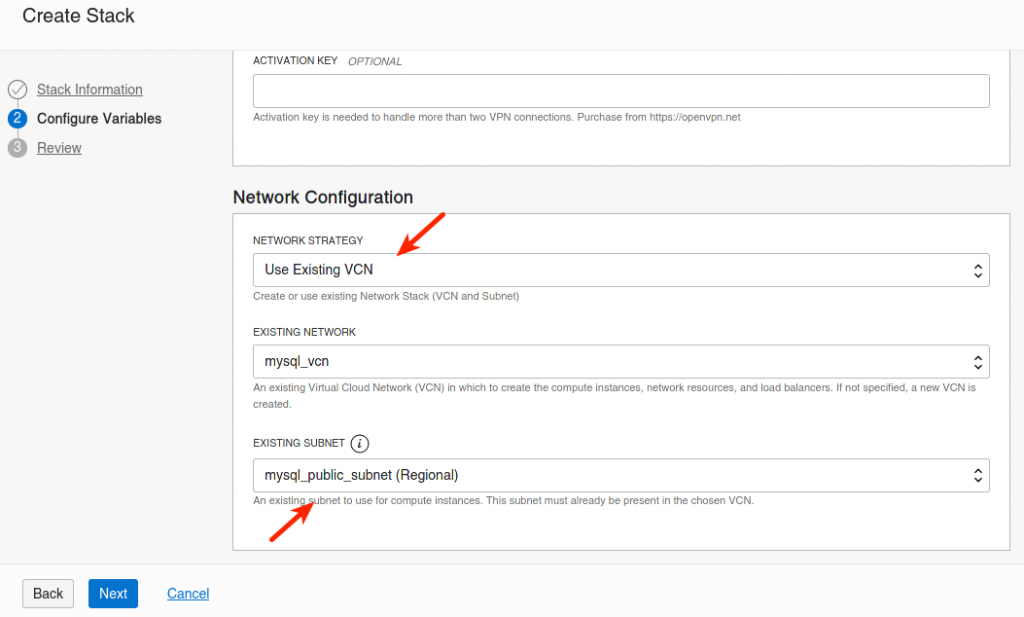Show info tooltip beside Existing Subnet
Image resolution: width=1024 pixels, height=617 pixels.
[x=360, y=443]
